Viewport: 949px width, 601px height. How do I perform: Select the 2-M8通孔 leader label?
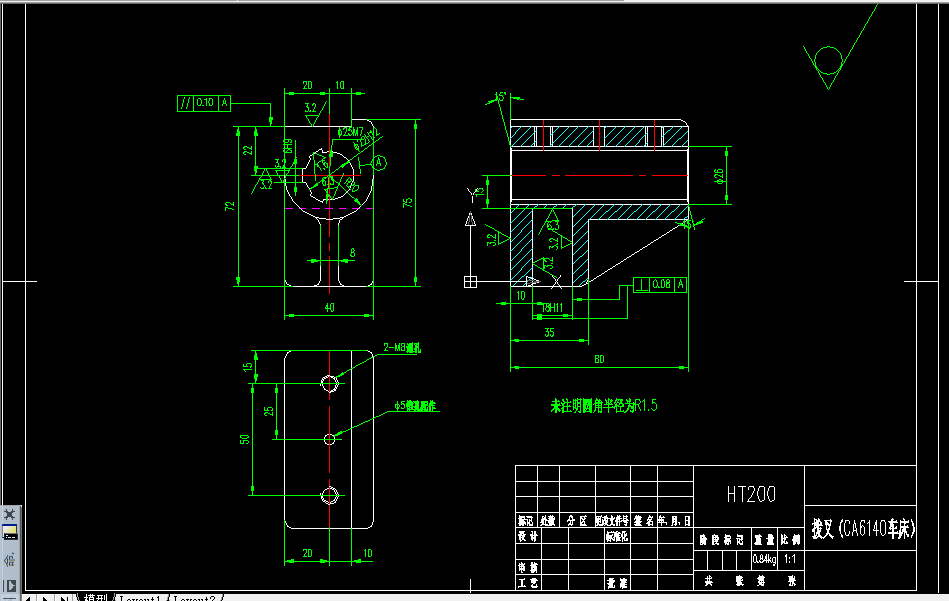pyautogui.click(x=402, y=348)
